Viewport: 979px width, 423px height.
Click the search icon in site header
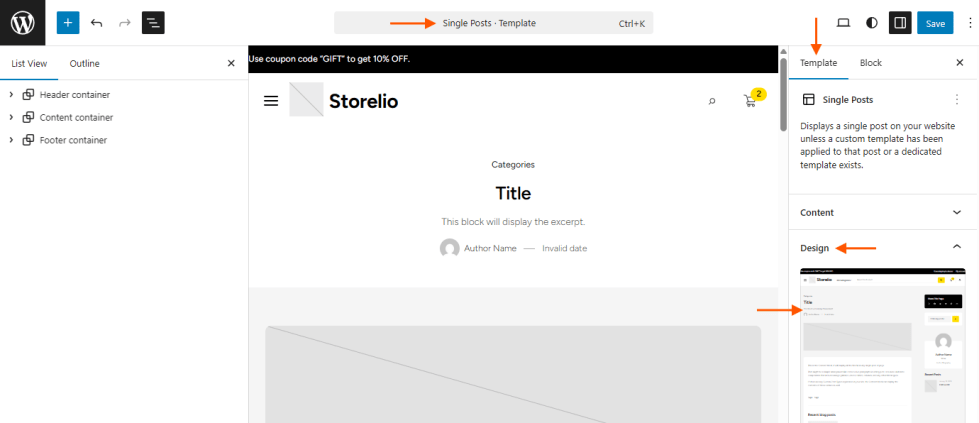[712, 101]
